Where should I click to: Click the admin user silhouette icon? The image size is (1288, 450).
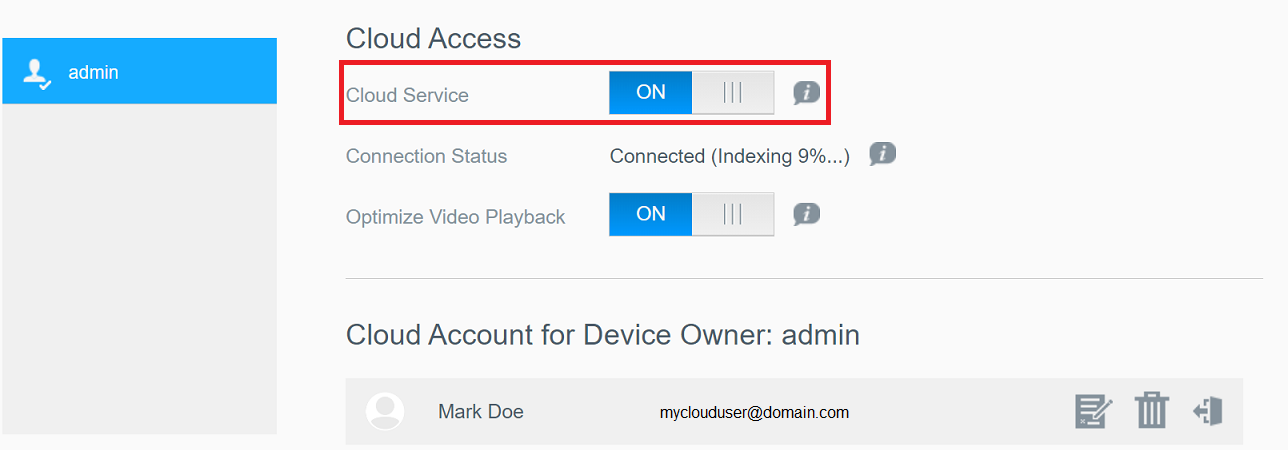pyautogui.click(x=38, y=73)
